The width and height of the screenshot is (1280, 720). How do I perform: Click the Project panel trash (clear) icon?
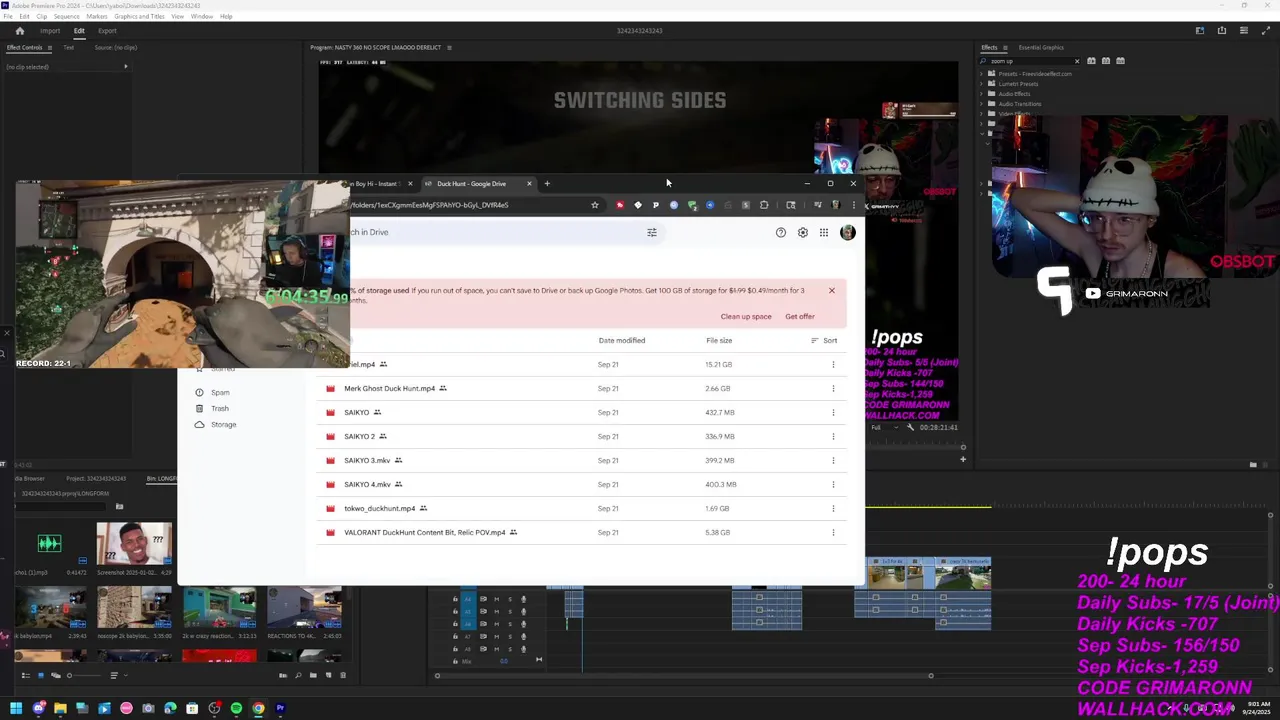[x=343, y=675]
